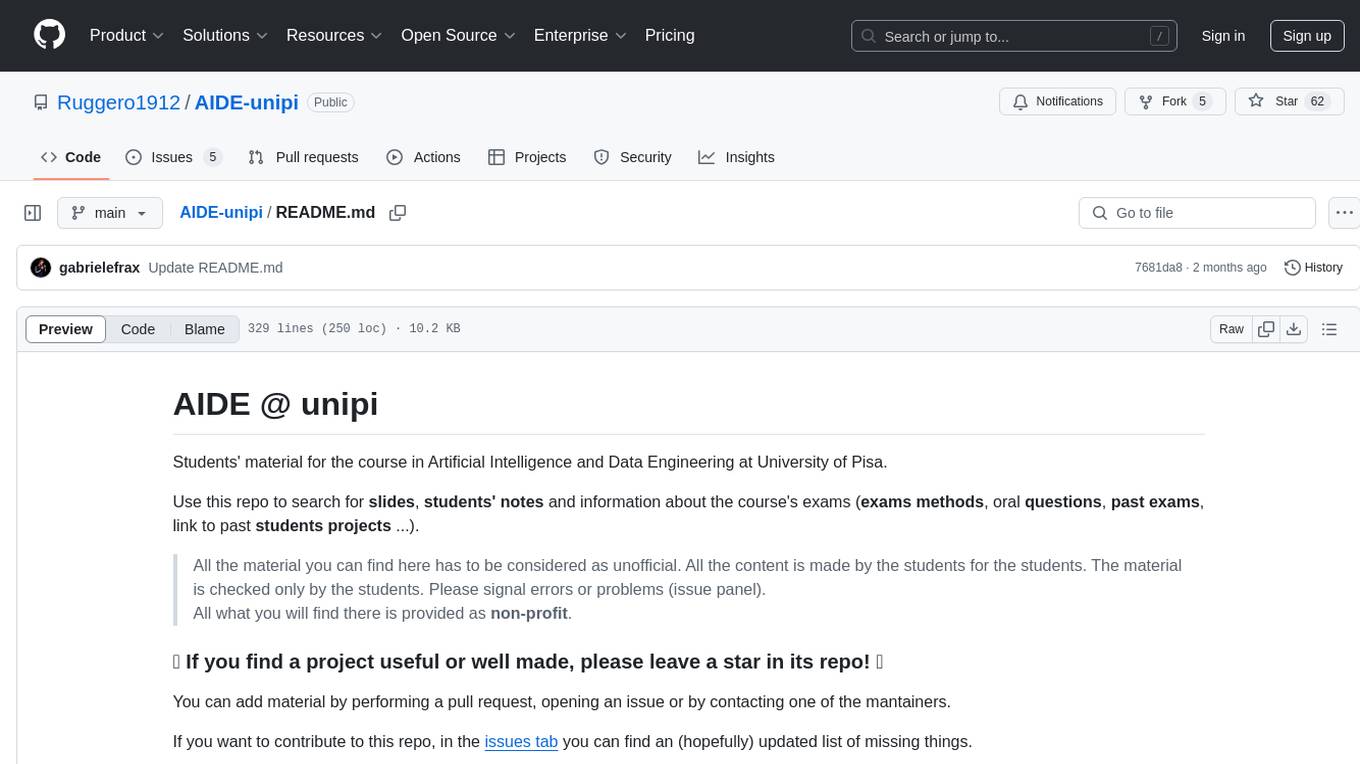The image size is (1360, 764).
Task: Click the AIDE @ unipi heading
Action: (x=275, y=404)
